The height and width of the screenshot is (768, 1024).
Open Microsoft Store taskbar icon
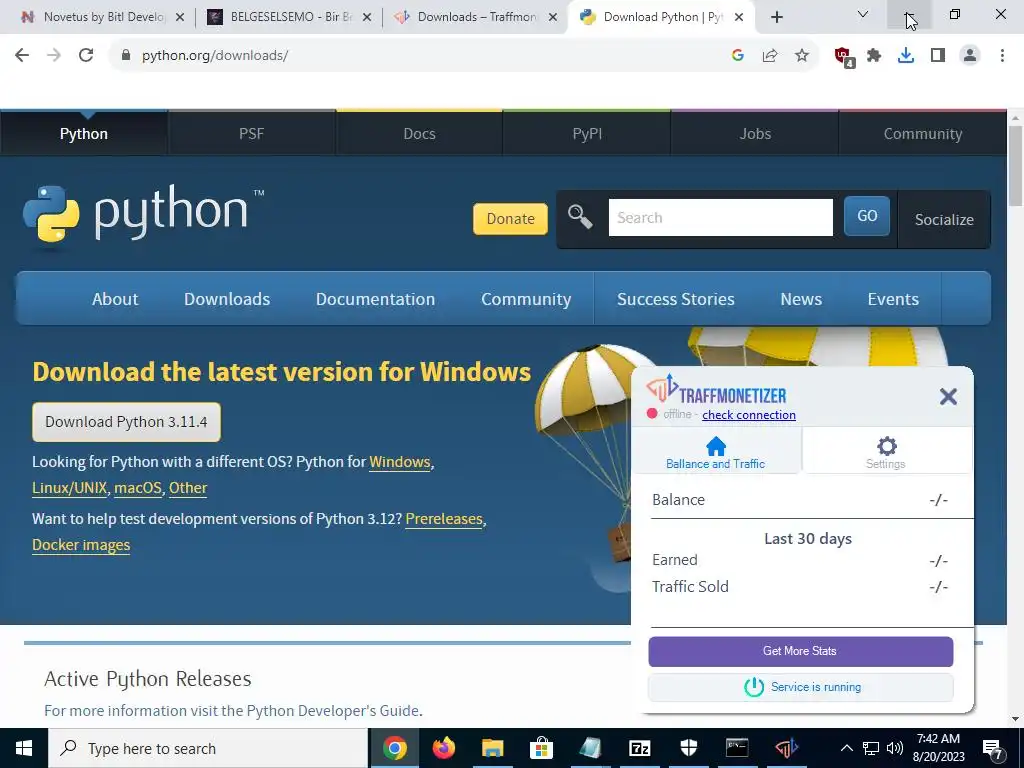coord(541,748)
